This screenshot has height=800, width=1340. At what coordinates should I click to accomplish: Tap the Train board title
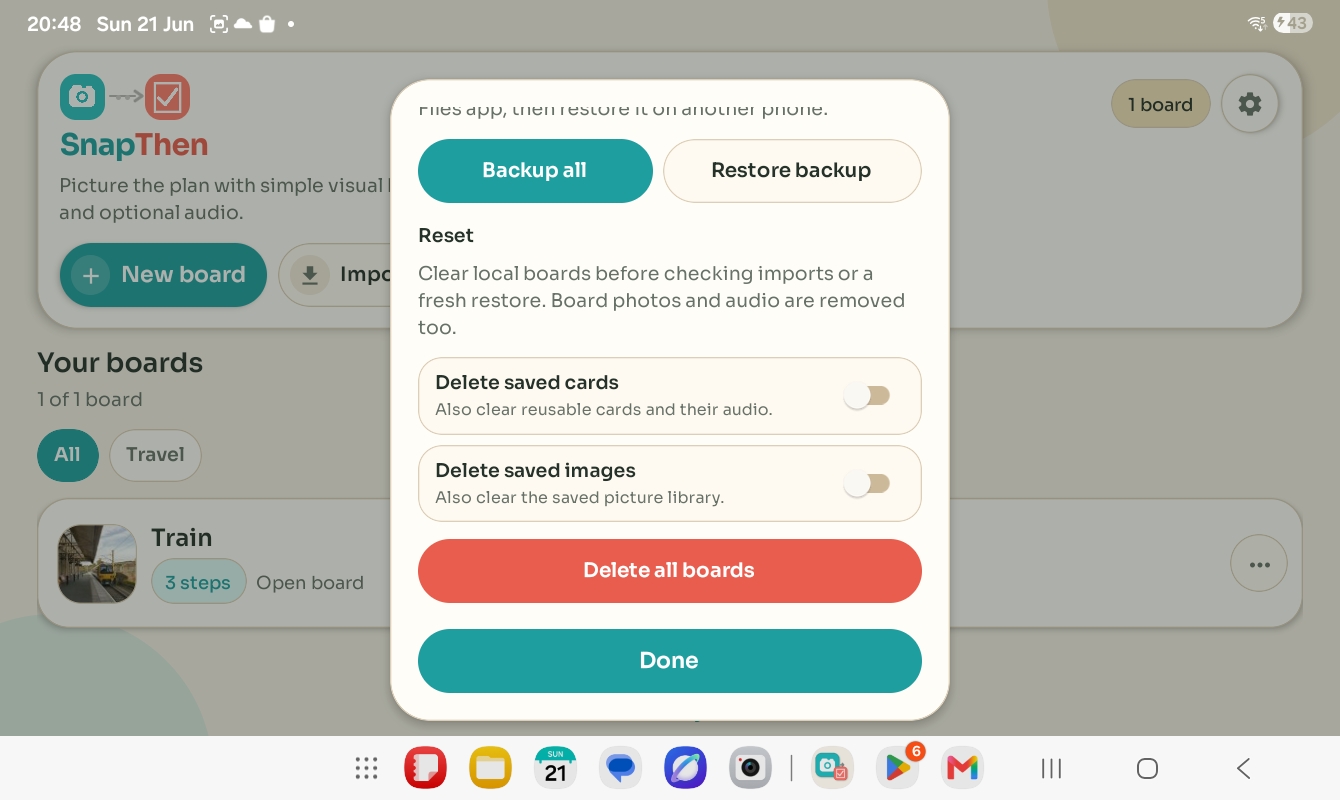182,538
